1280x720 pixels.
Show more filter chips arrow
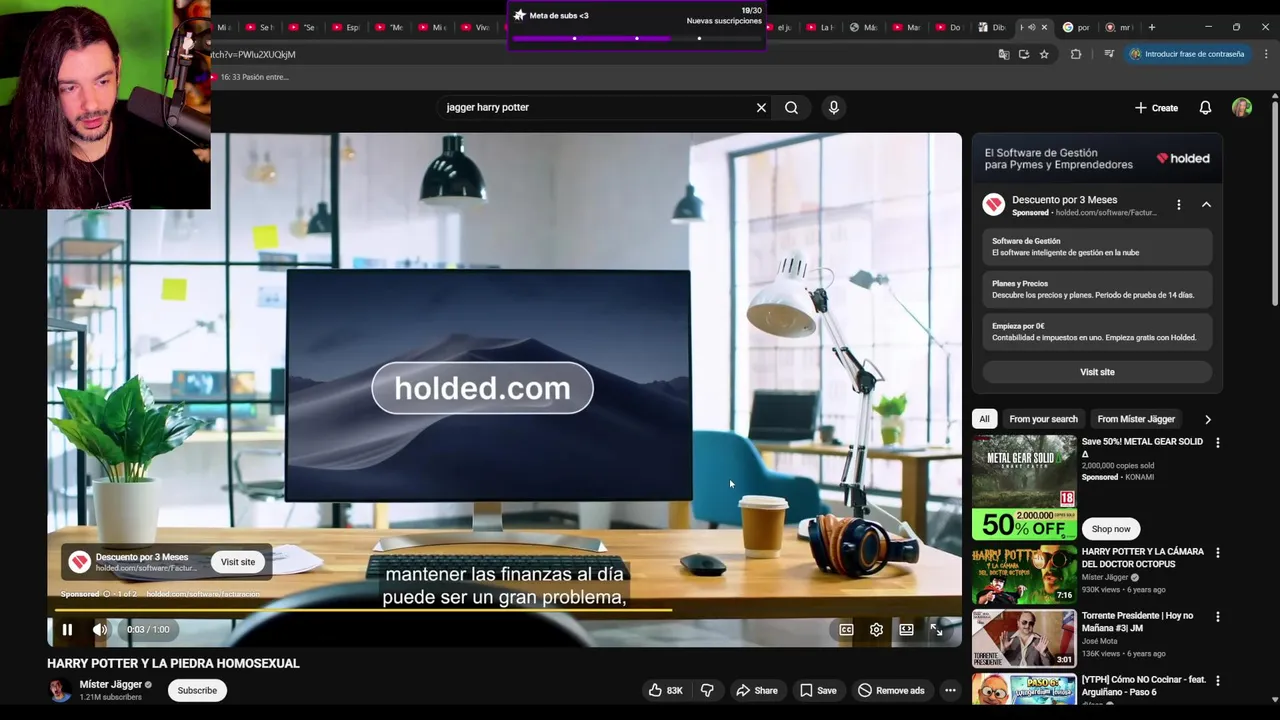(x=1207, y=419)
